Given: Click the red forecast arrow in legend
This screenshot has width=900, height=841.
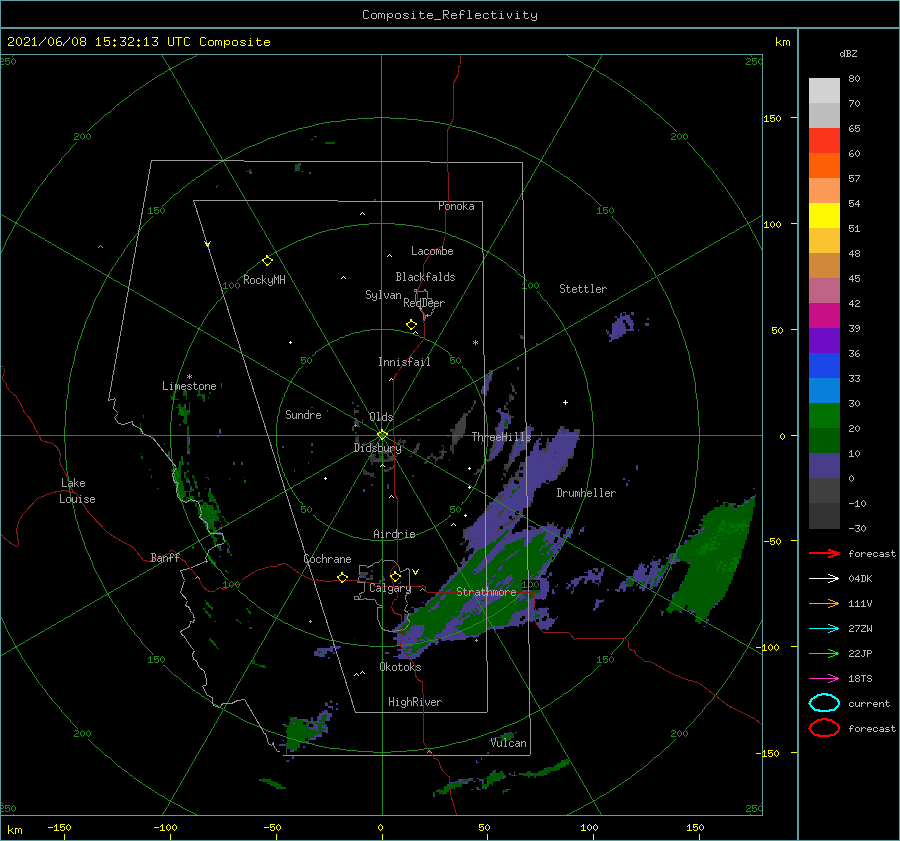Looking at the screenshot, I should [824, 553].
